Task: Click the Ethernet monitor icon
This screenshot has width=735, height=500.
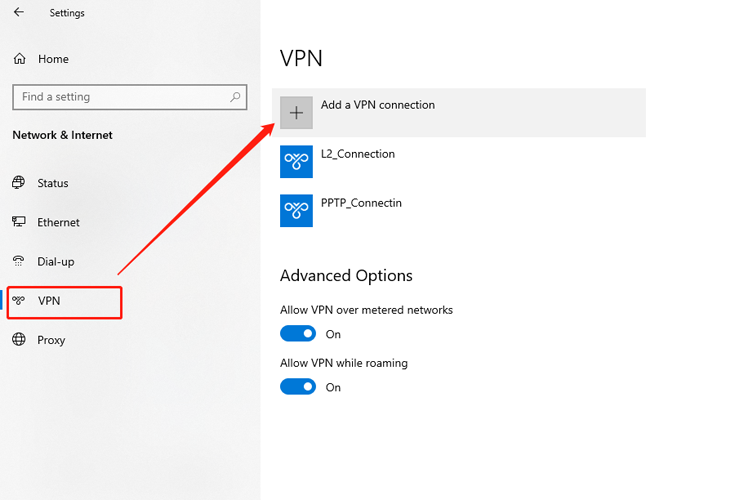Action: 19,222
